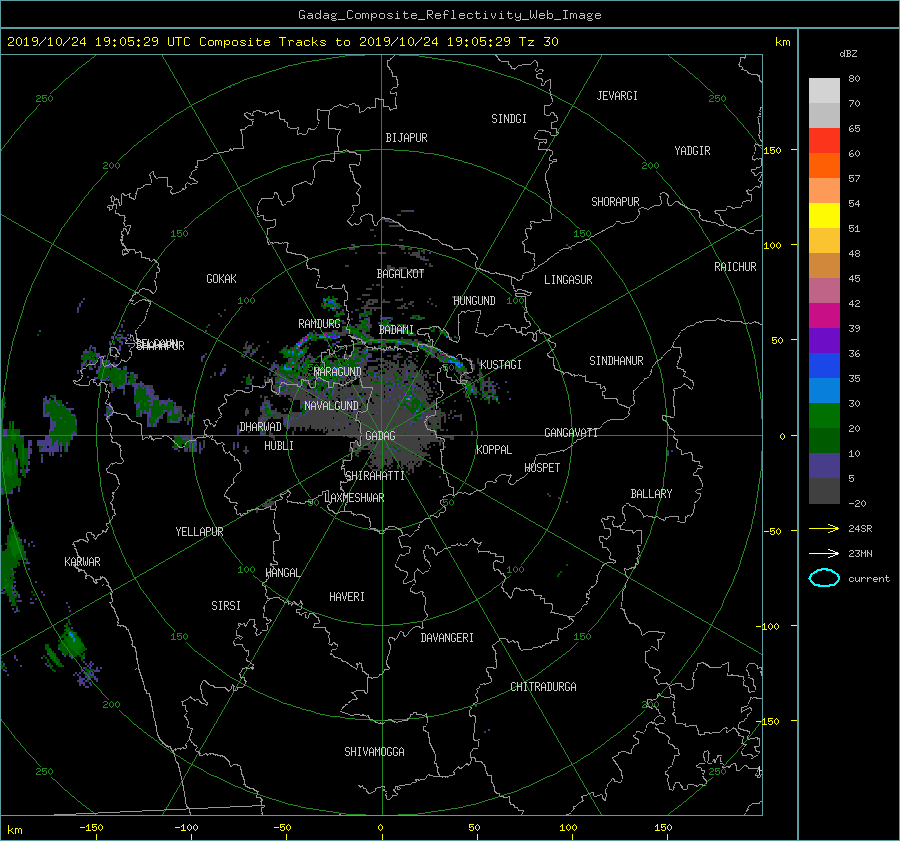
Task: Click the GOKAK city label
Action: tap(221, 279)
